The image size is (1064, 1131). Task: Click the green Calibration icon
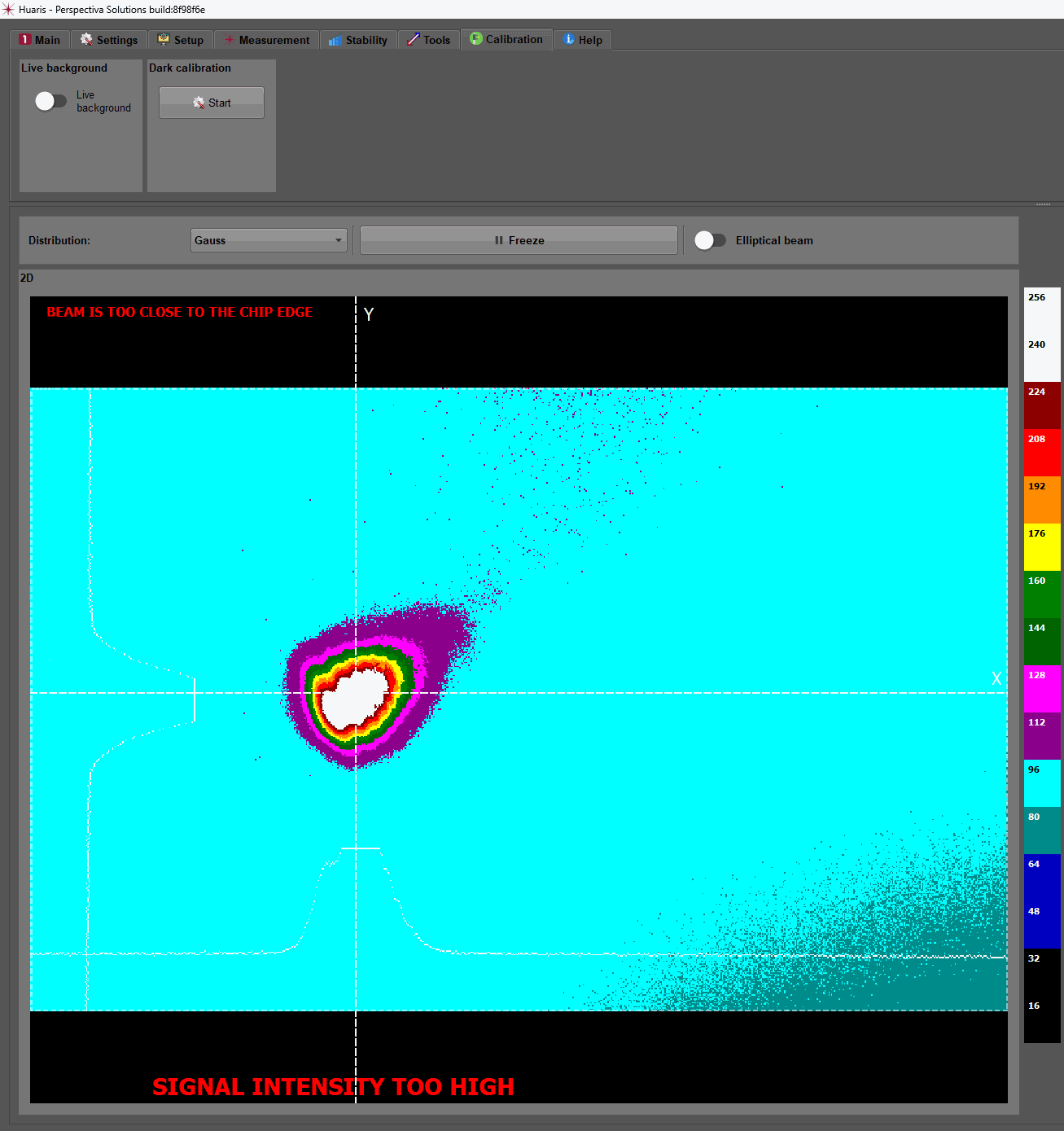[x=475, y=39]
